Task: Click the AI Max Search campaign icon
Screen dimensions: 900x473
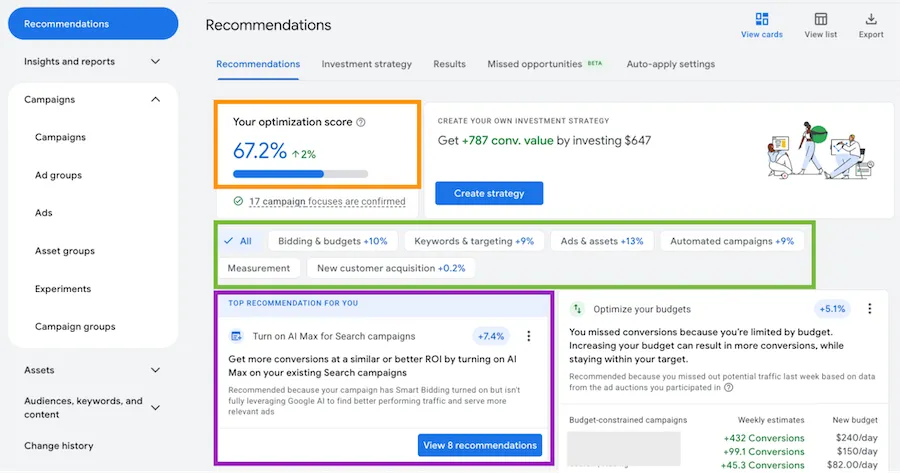Action: [x=236, y=336]
